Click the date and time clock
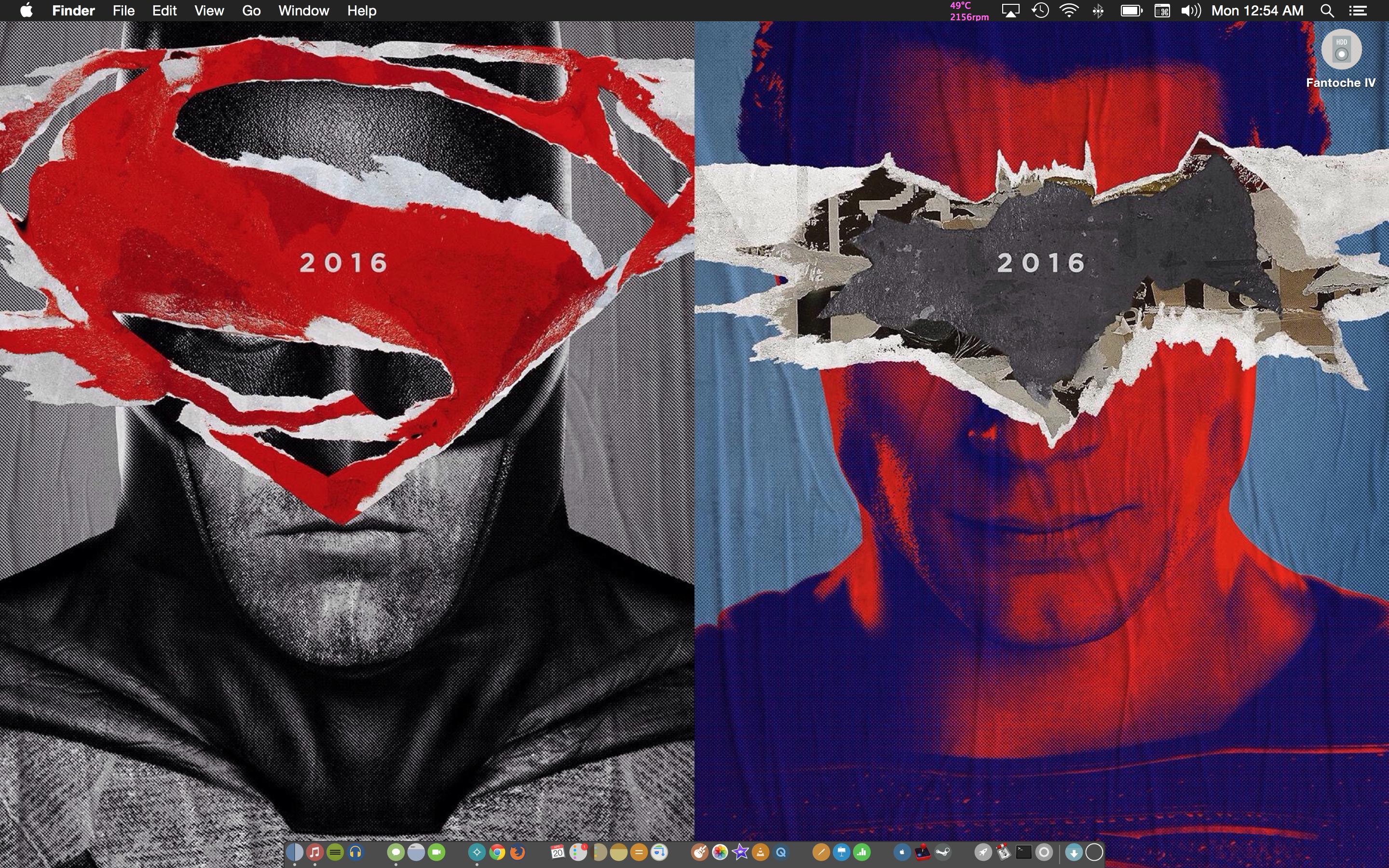Screen dimensions: 1389x868 click(1257, 11)
